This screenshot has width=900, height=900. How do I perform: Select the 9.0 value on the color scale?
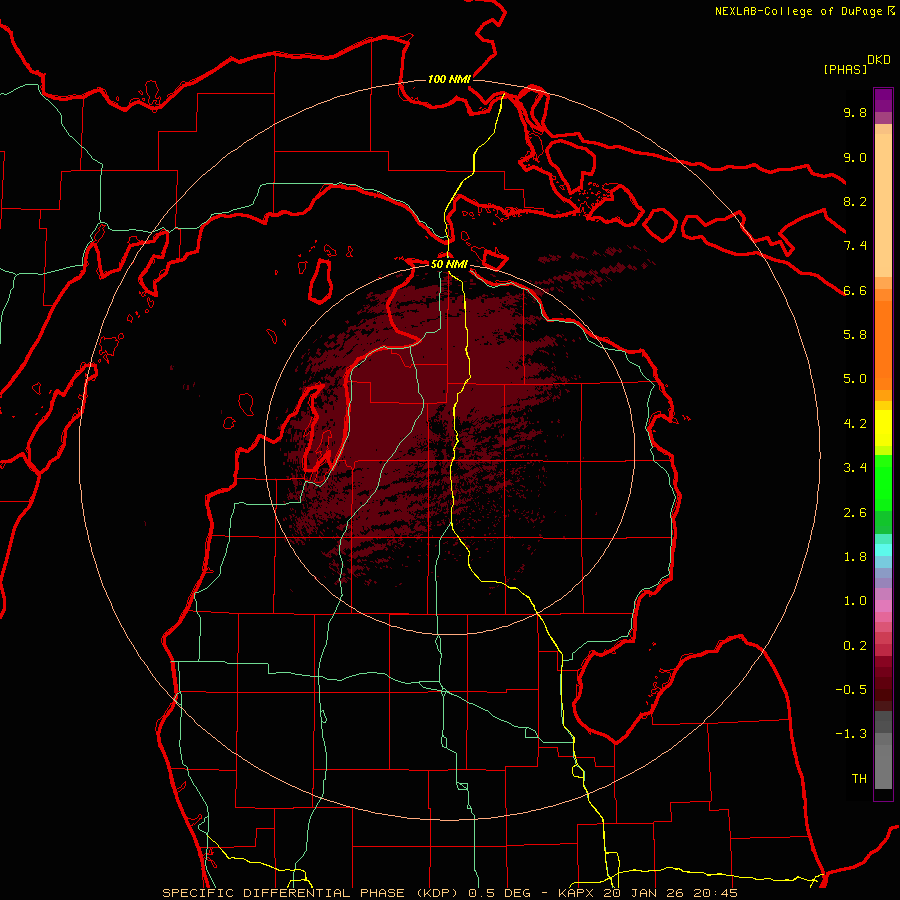pyautogui.click(x=855, y=157)
